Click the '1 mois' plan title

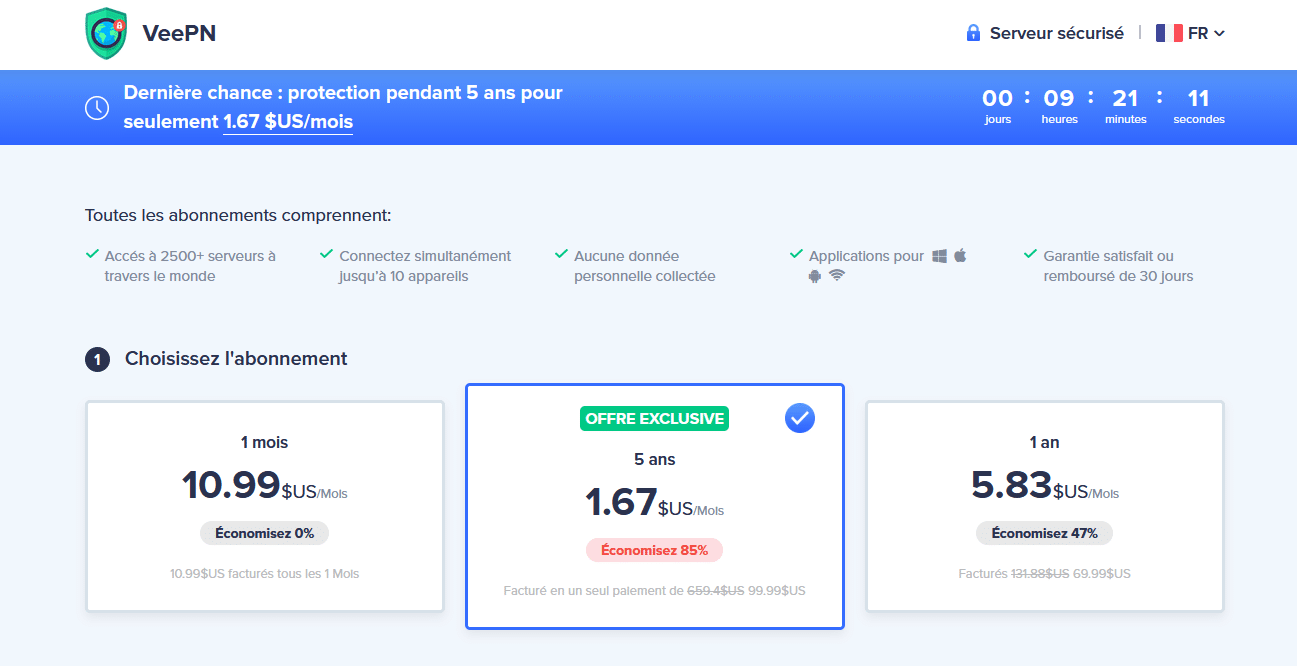[264, 442]
